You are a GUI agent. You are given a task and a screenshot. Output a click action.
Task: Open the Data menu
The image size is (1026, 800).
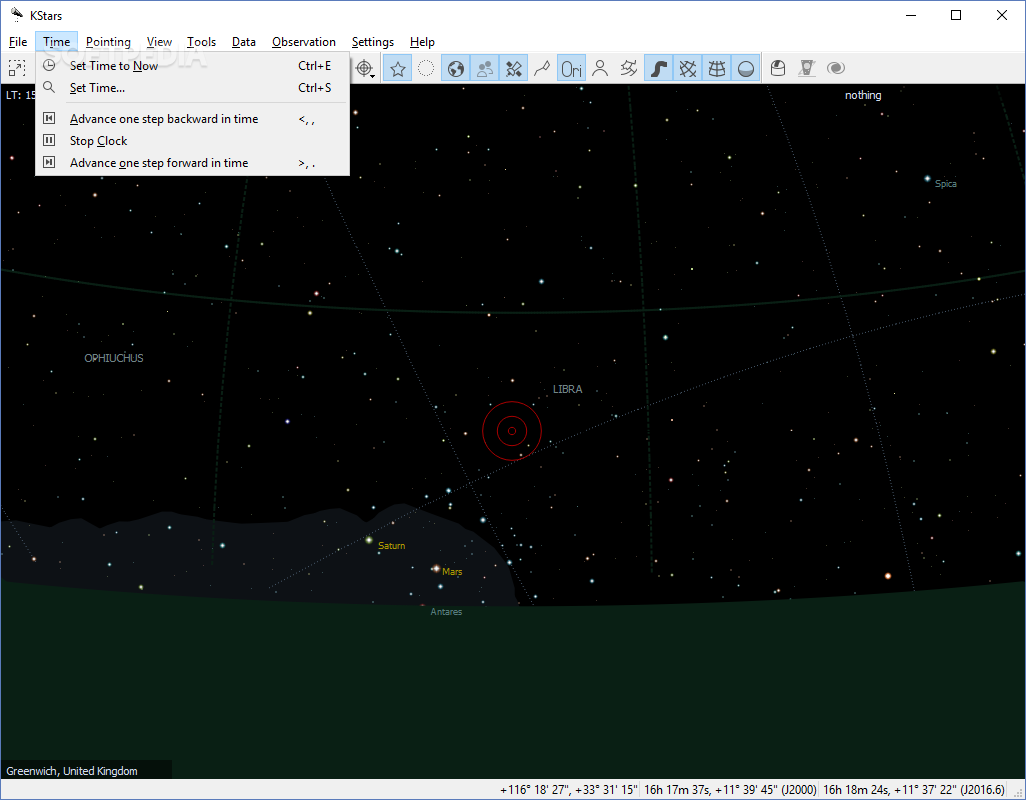pyautogui.click(x=243, y=42)
